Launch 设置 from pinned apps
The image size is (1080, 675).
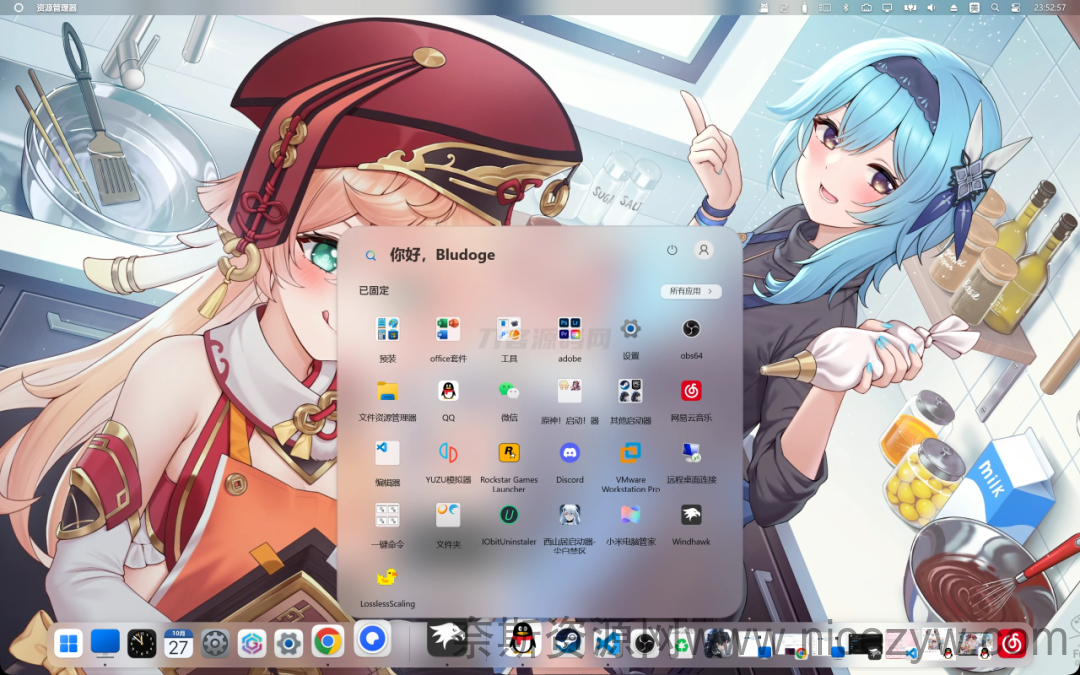pyautogui.click(x=630, y=329)
